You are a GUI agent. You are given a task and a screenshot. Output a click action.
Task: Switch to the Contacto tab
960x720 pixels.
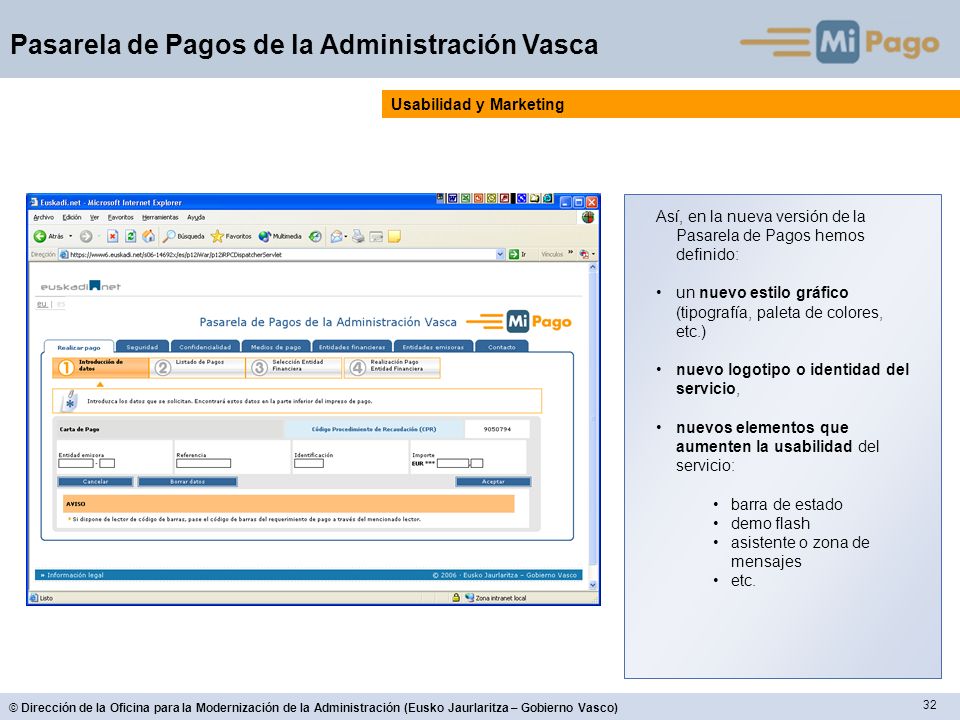click(x=501, y=347)
